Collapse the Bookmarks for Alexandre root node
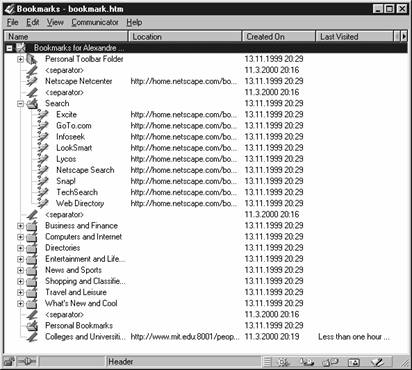Screen dimensions: 412x370 coord(10,48)
